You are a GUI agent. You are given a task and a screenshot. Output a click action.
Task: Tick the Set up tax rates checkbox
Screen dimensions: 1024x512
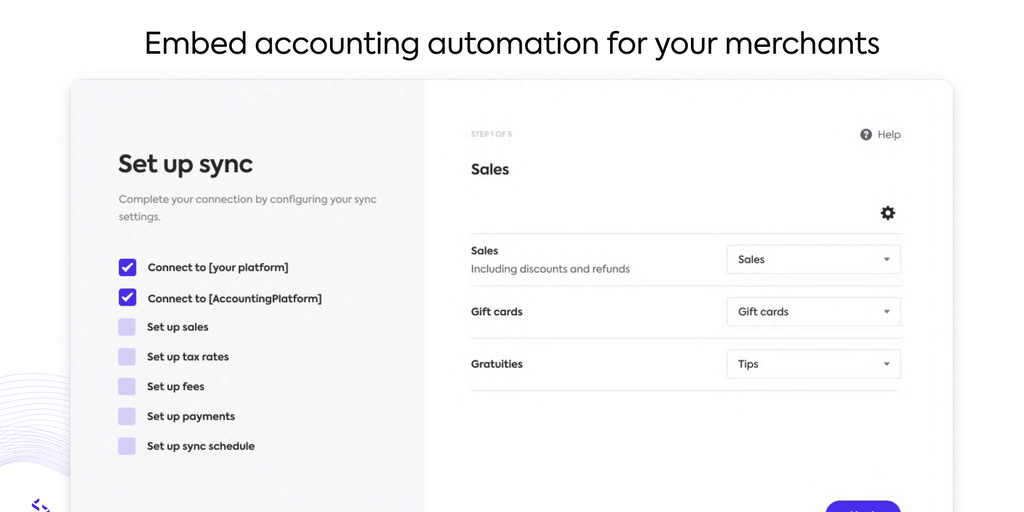pos(127,357)
